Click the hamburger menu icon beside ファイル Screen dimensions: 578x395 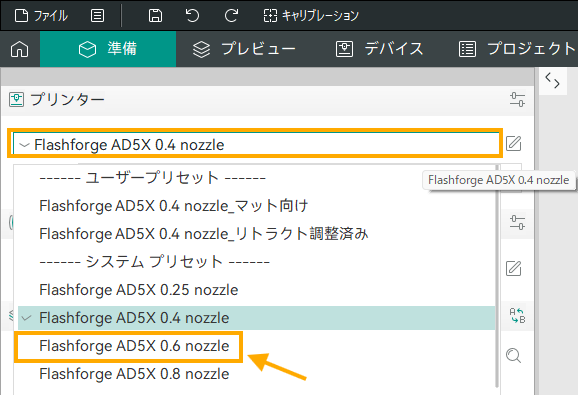pyautogui.click(x=97, y=16)
